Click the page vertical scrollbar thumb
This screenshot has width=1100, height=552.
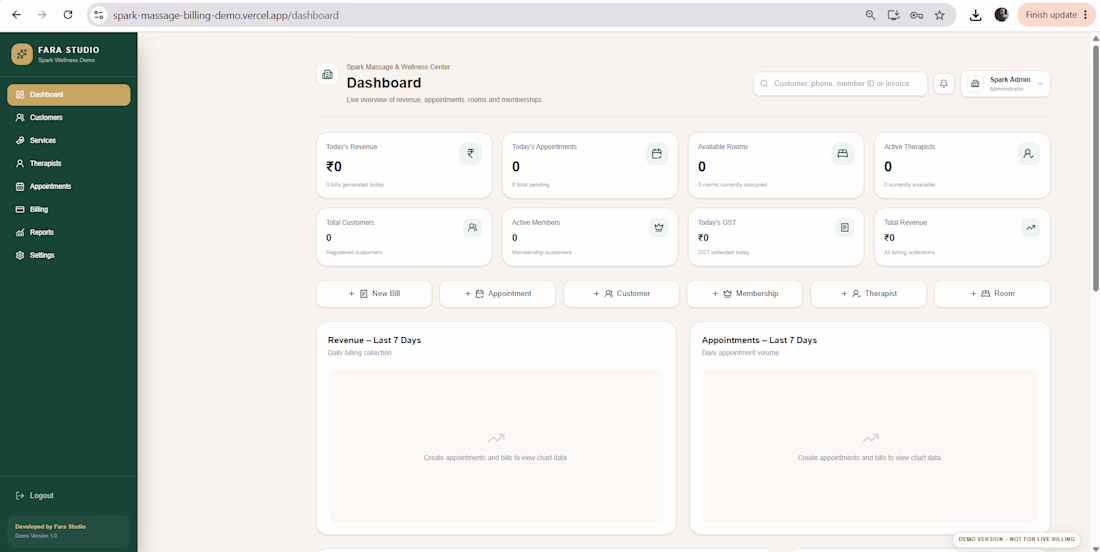1096,168
